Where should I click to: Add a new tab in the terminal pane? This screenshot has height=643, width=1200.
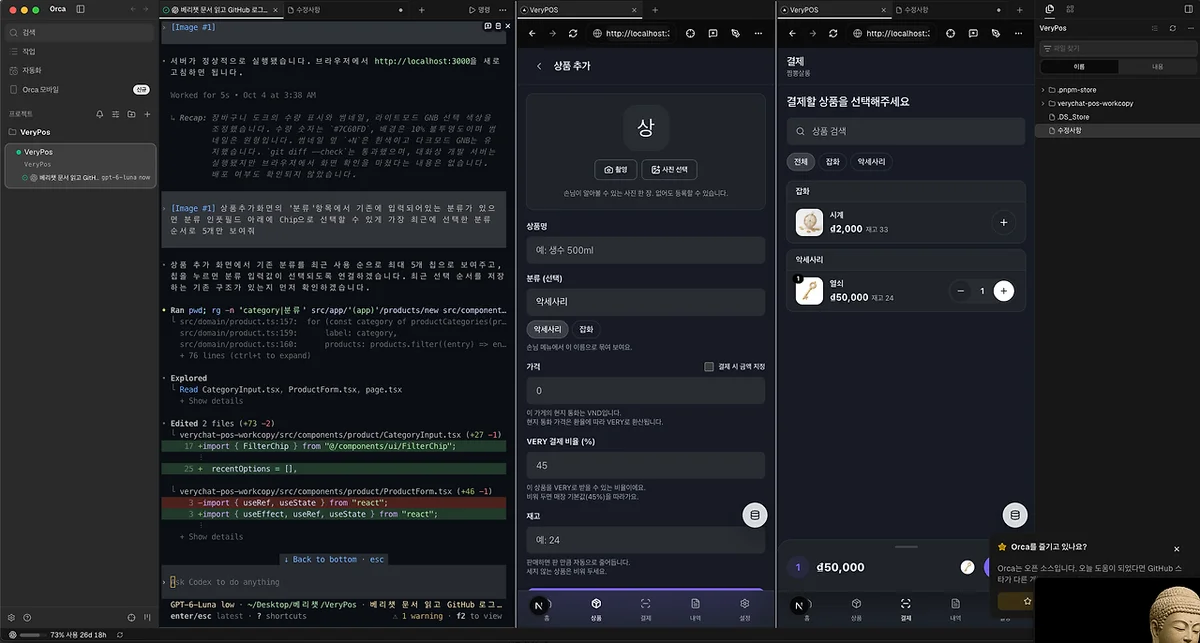[421, 8]
